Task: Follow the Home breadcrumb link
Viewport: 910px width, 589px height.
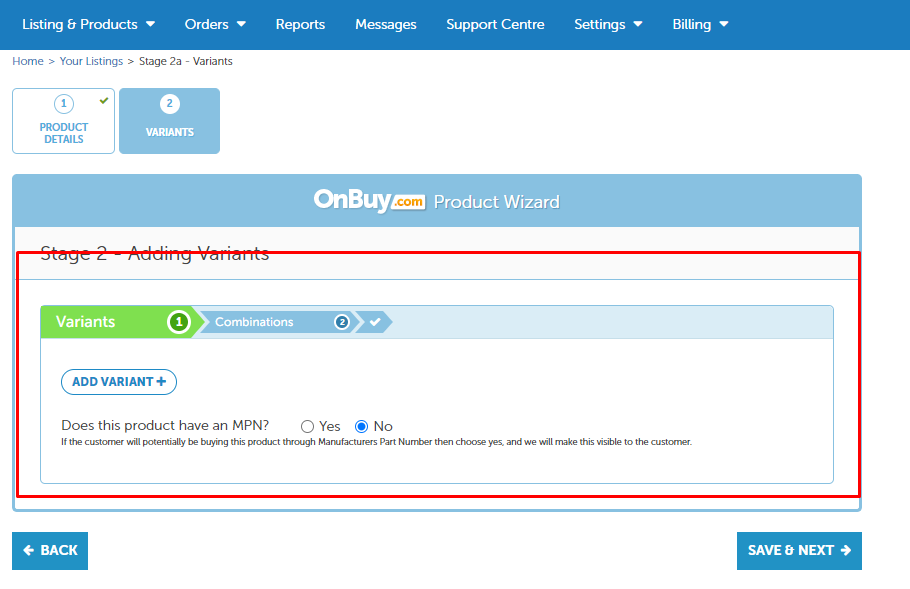Action: pyautogui.click(x=28, y=61)
